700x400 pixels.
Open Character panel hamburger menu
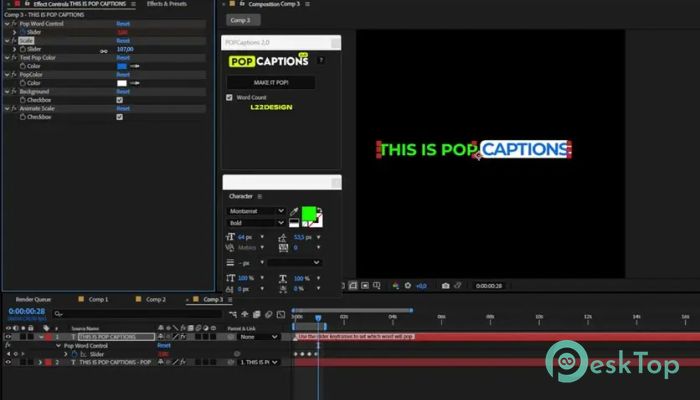[x=260, y=196]
